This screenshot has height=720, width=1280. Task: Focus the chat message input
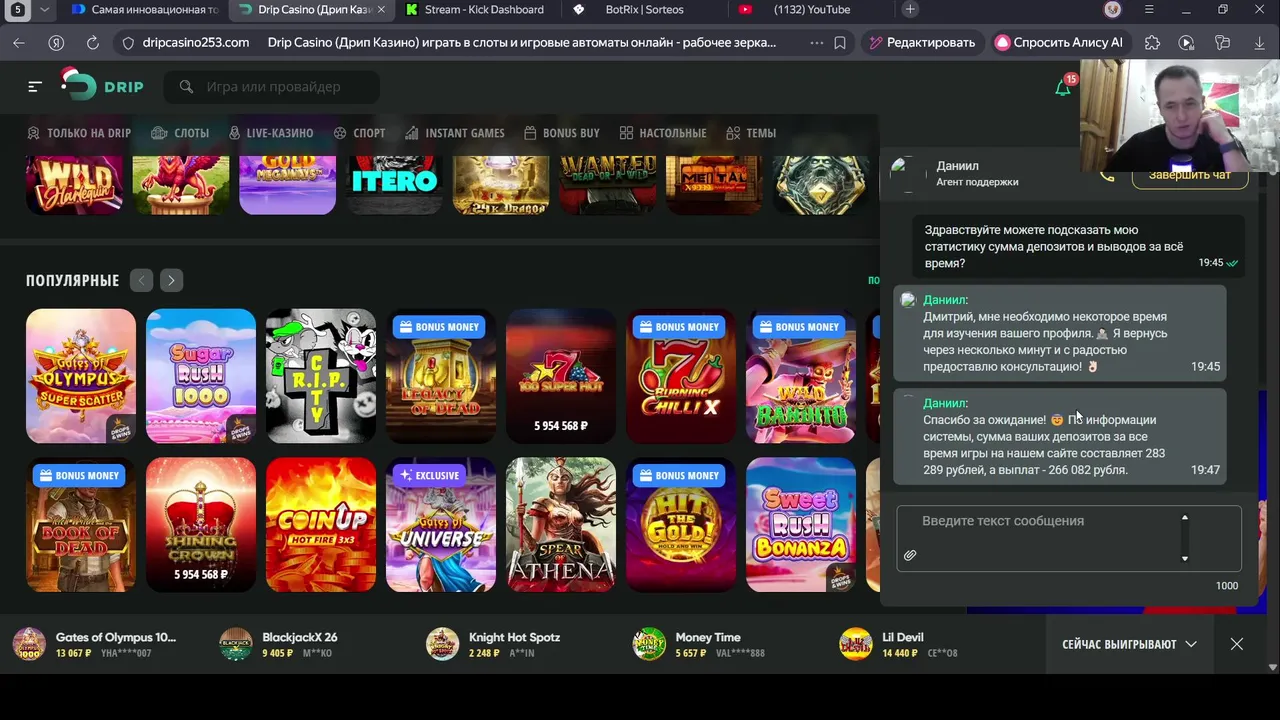coord(1069,538)
